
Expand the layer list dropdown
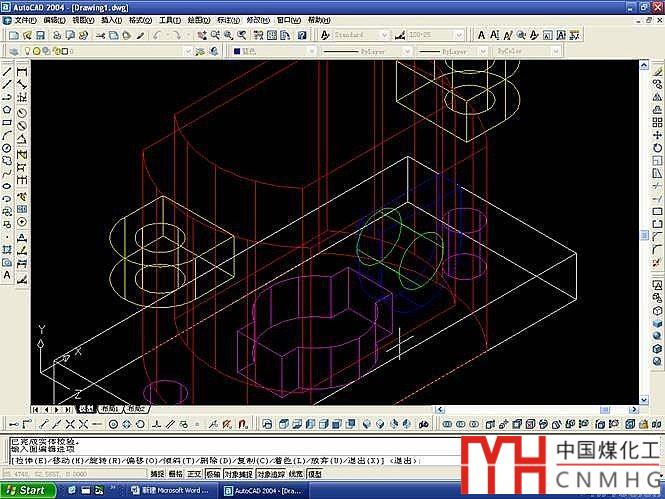coord(188,51)
